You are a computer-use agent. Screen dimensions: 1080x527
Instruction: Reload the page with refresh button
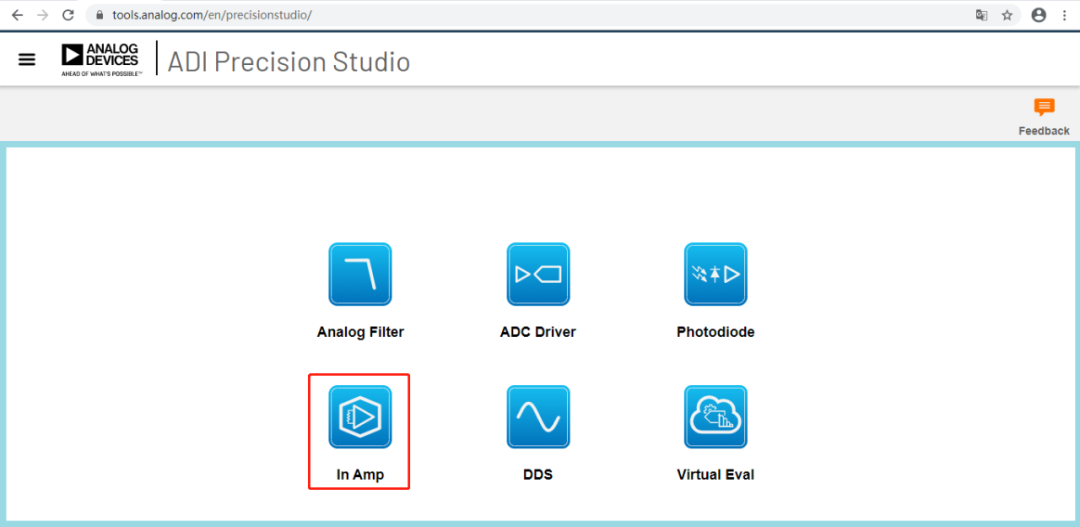click(68, 15)
